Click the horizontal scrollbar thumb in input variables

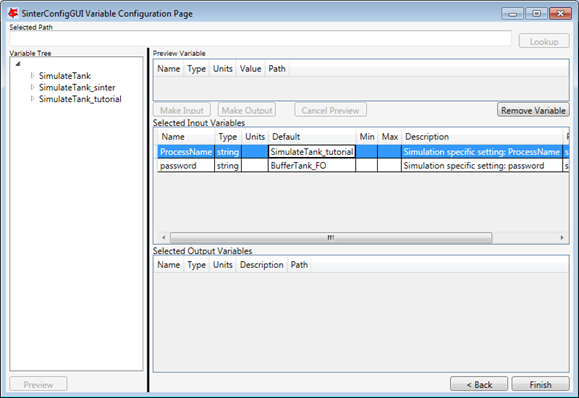pyautogui.click(x=331, y=237)
